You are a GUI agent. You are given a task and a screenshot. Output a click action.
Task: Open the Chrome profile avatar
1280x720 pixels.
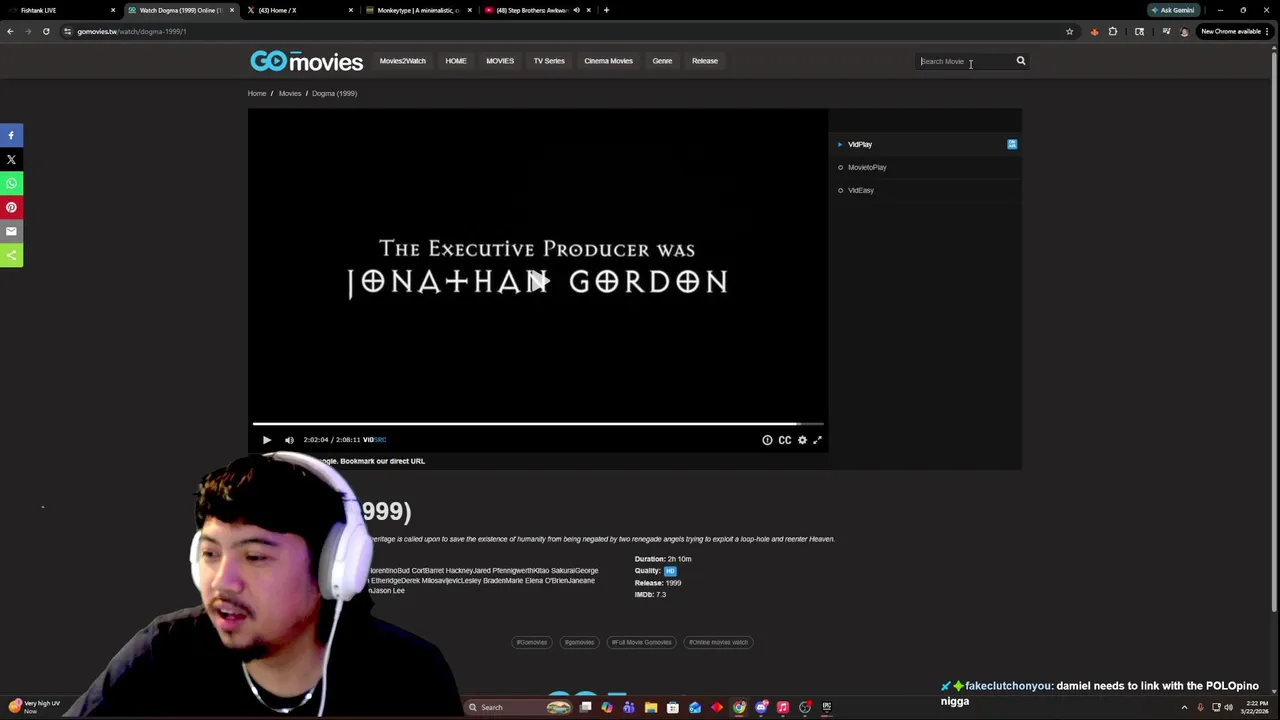pyautogui.click(x=1185, y=31)
